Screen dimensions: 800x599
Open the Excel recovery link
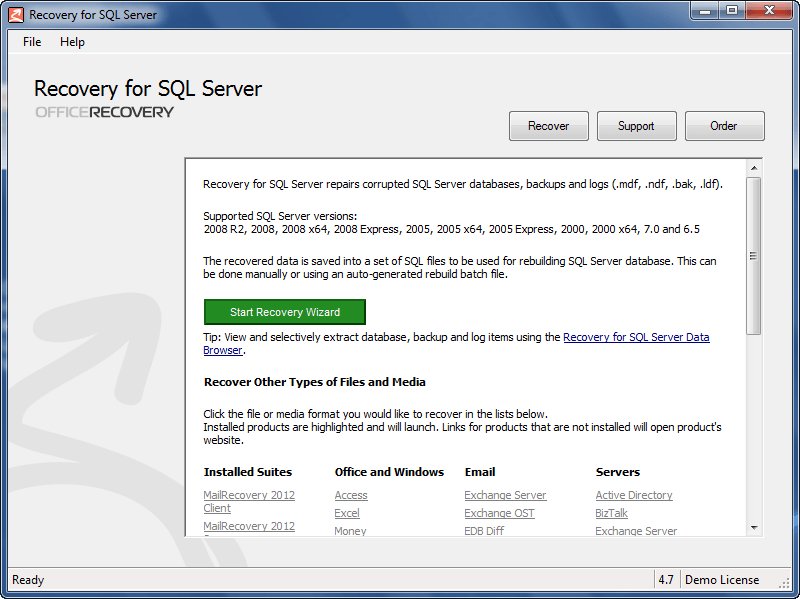point(347,513)
